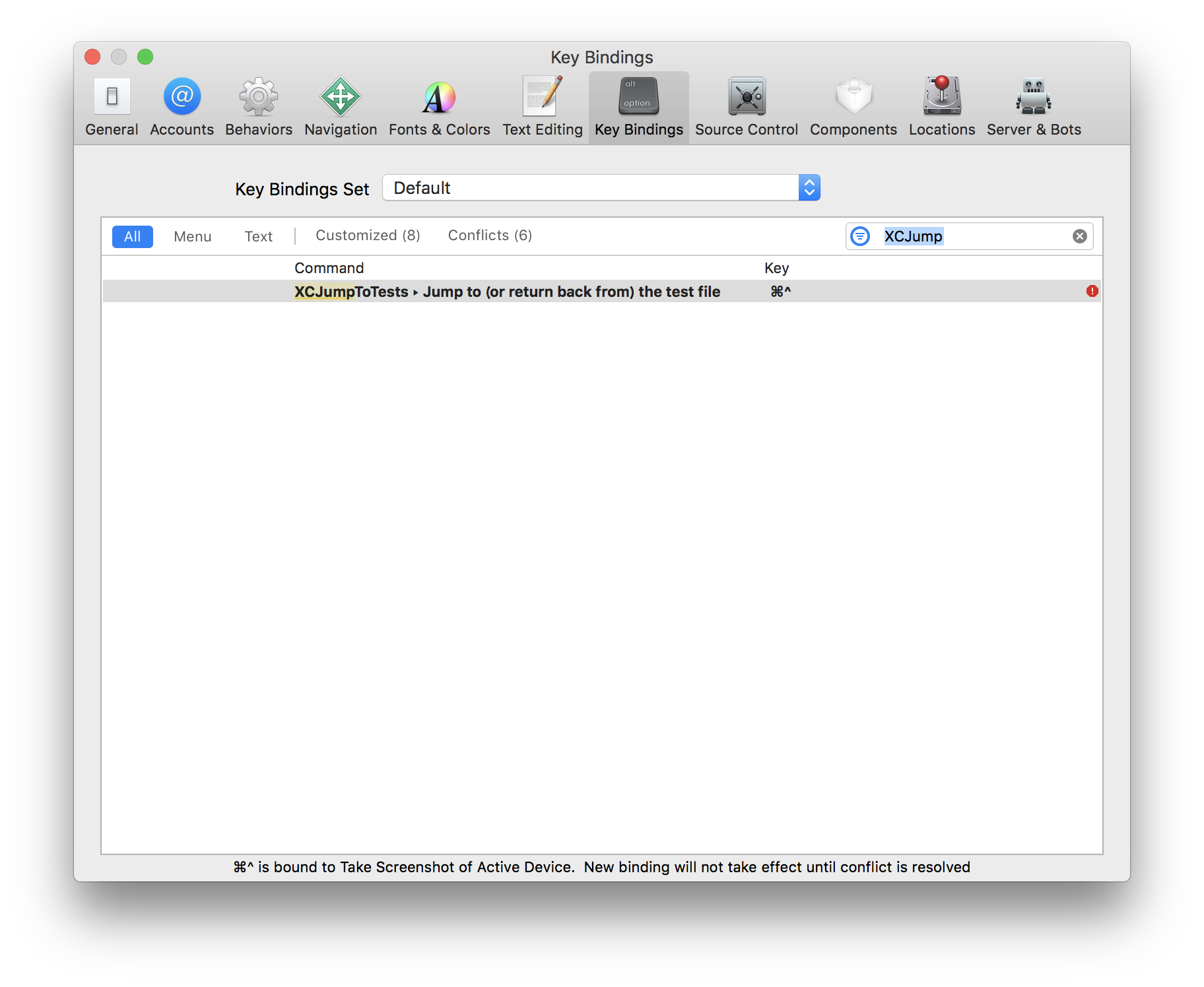1204x987 pixels.
Task: Show Customized (8) bindings
Action: point(368,236)
